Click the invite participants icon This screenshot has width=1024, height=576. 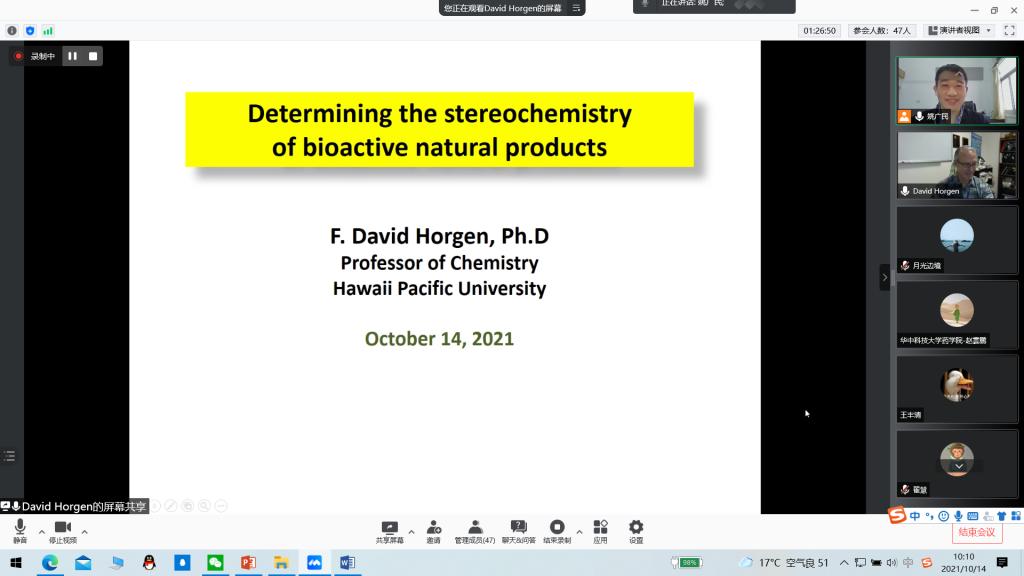434,530
